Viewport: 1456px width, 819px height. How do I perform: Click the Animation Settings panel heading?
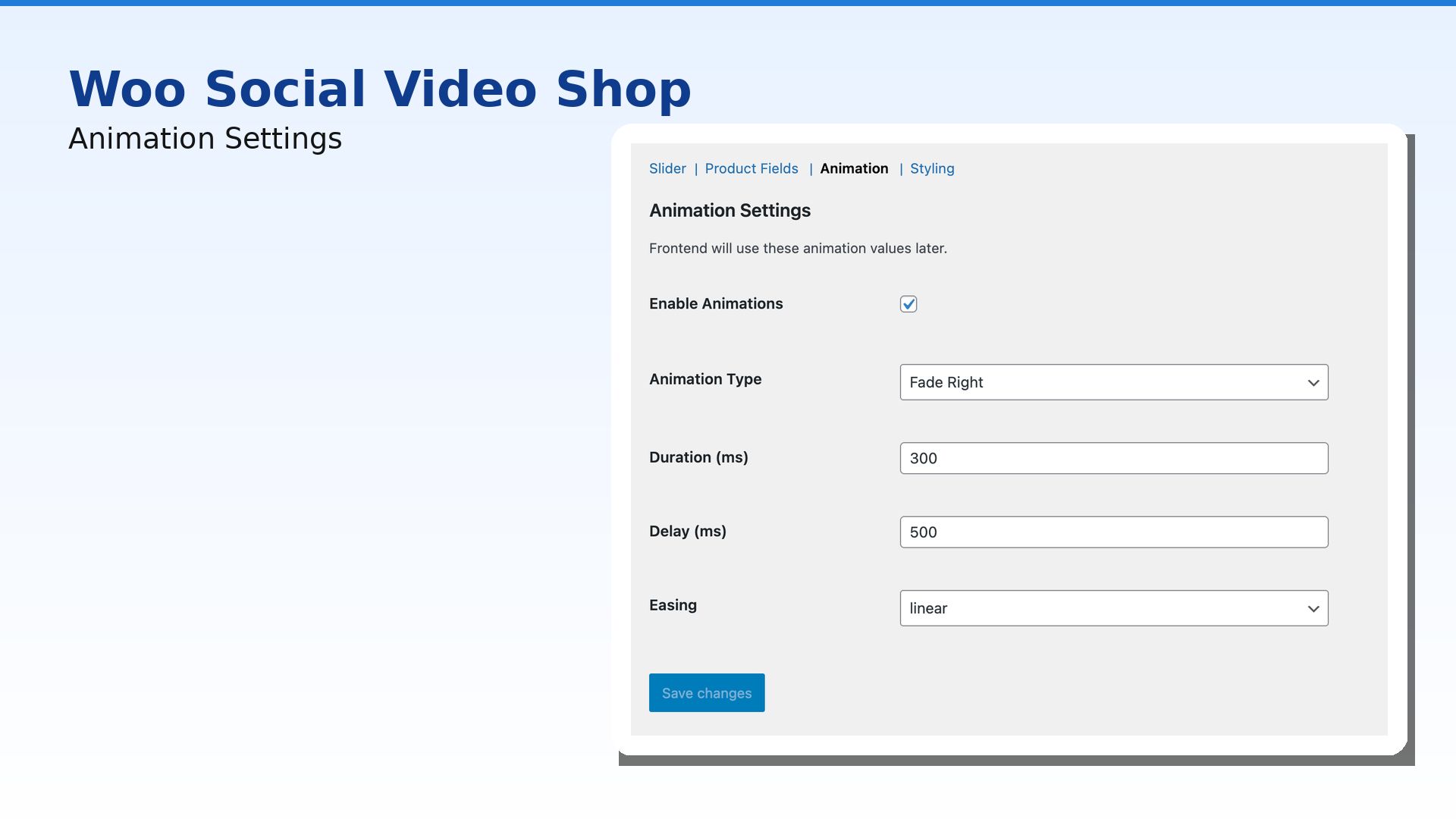point(730,211)
